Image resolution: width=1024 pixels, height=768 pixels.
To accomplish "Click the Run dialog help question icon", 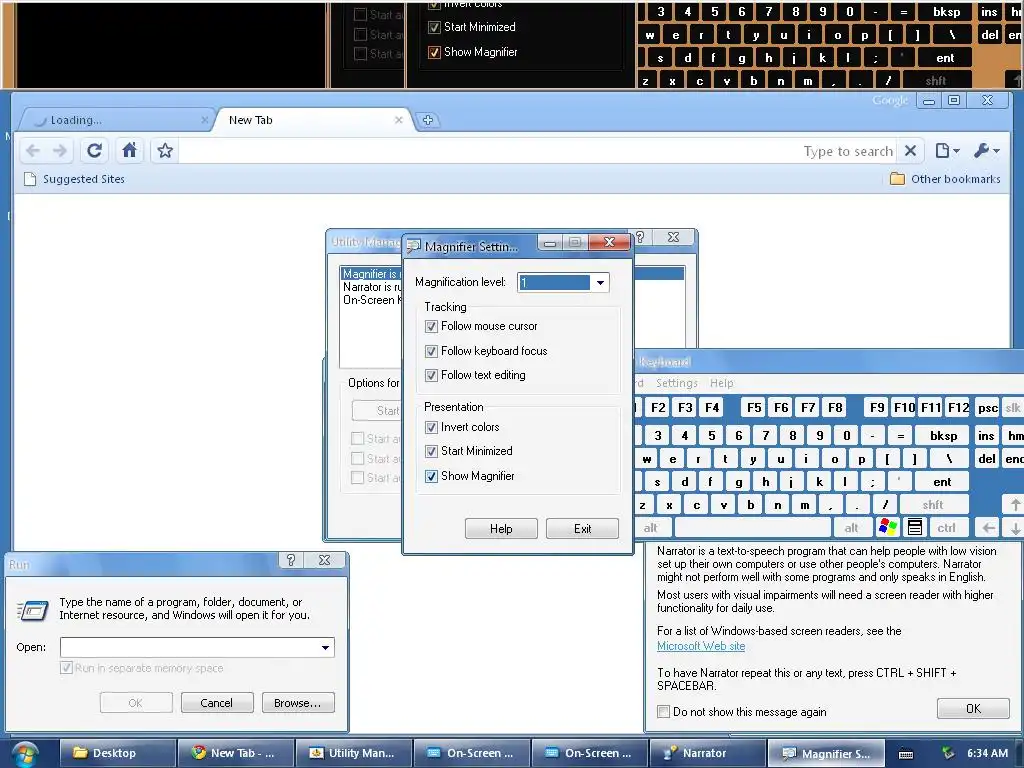I will [x=291, y=560].
